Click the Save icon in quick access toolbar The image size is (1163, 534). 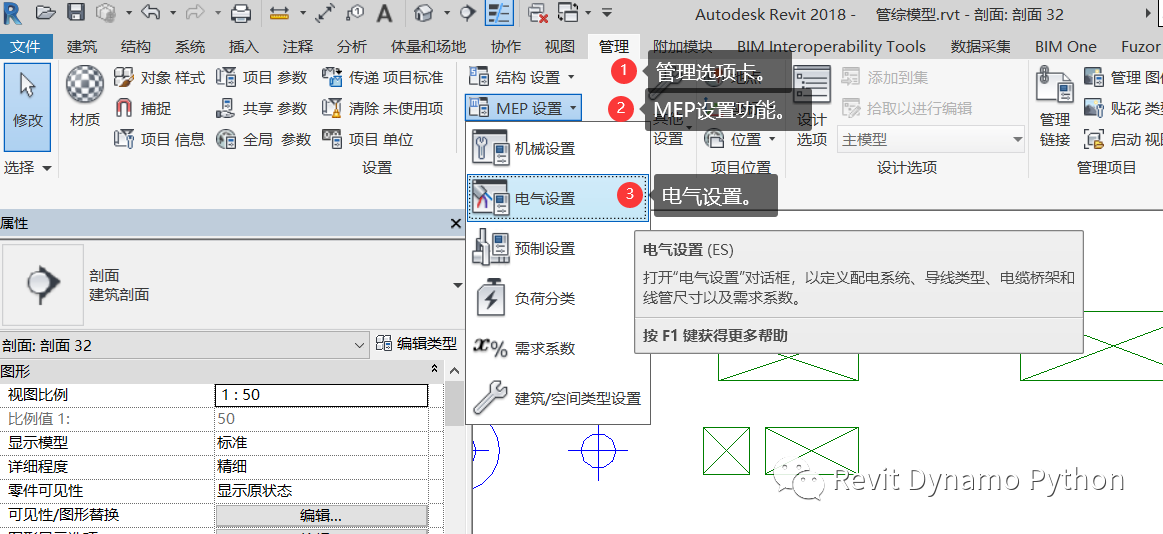(76, 13)
